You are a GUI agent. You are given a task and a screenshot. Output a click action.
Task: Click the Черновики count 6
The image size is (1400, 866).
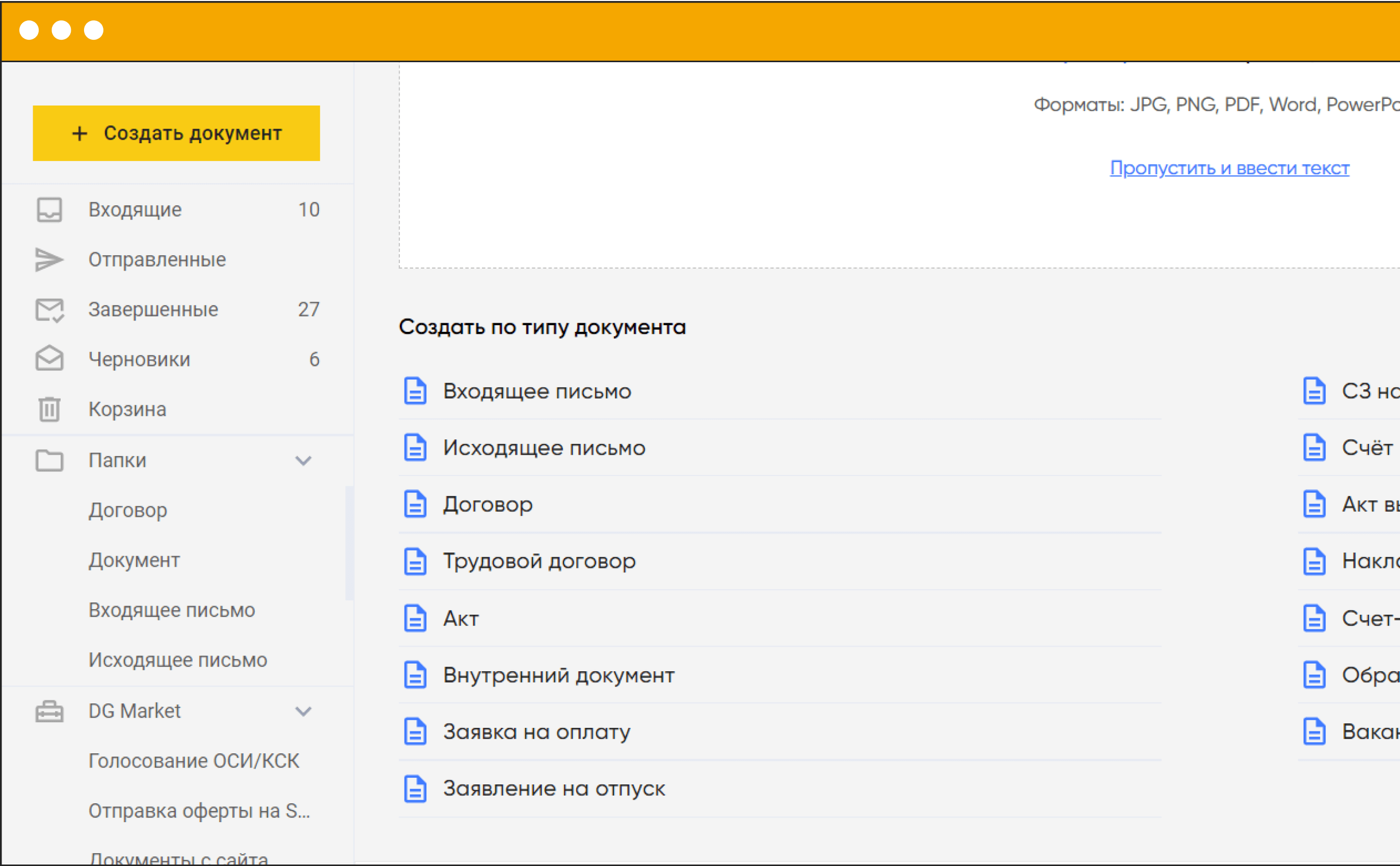tap(314, 359)
